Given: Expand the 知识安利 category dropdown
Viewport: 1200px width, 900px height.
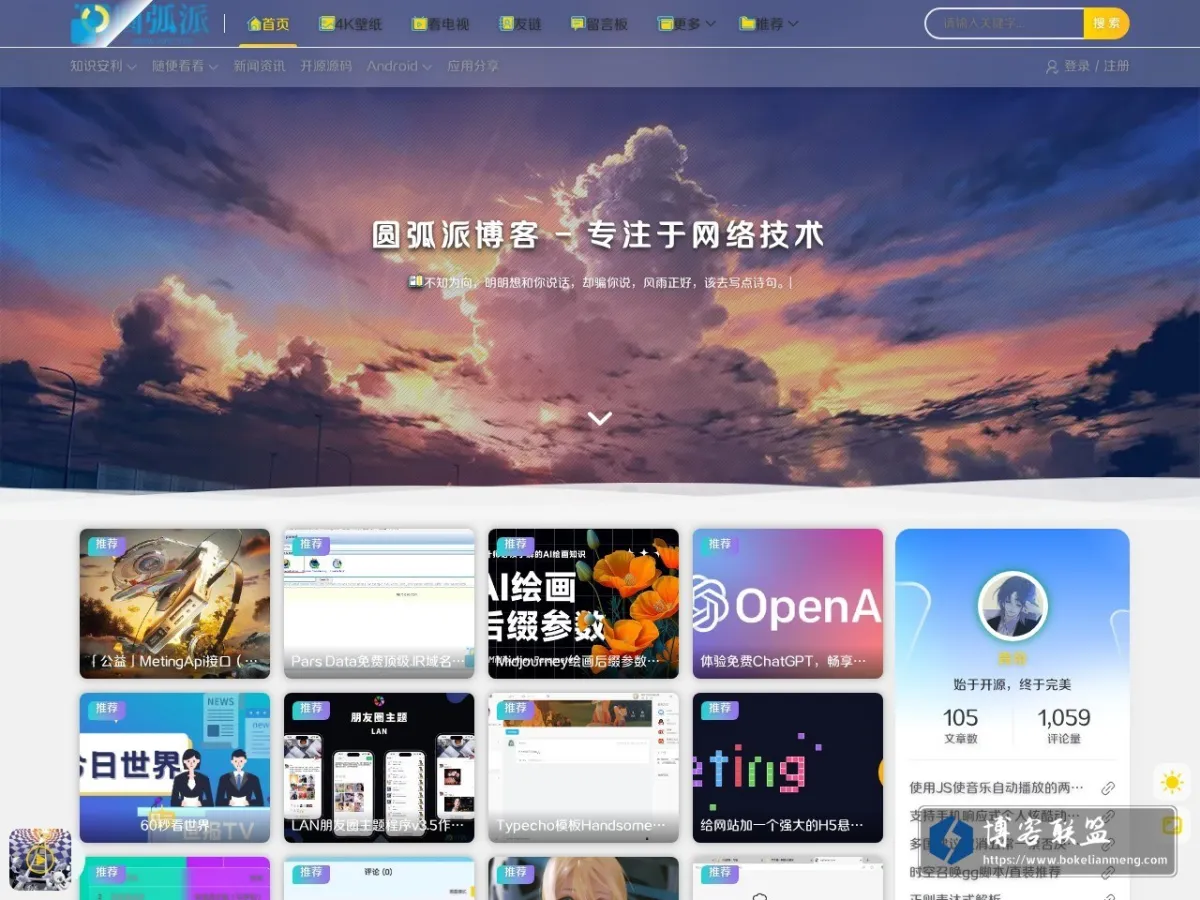Looking at the screenshot, I should [x=103, y=66].
